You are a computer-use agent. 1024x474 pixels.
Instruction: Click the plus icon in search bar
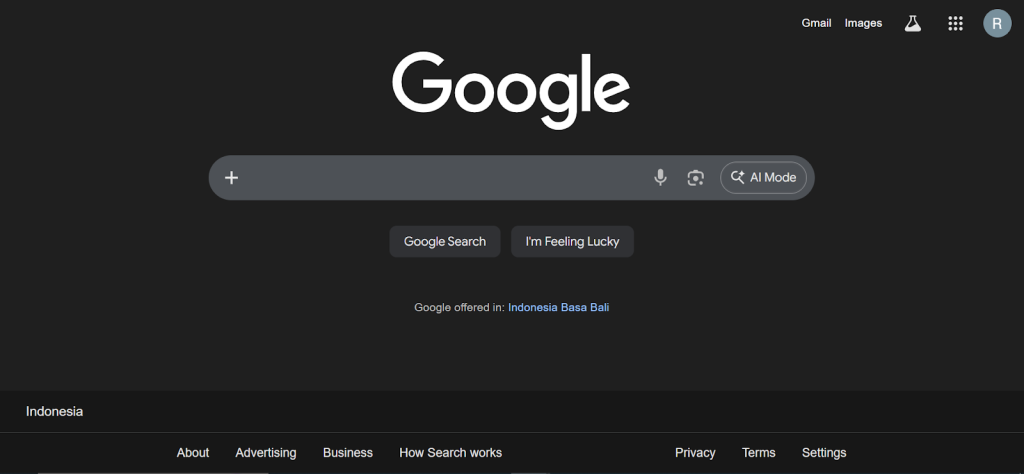[231, 178]
